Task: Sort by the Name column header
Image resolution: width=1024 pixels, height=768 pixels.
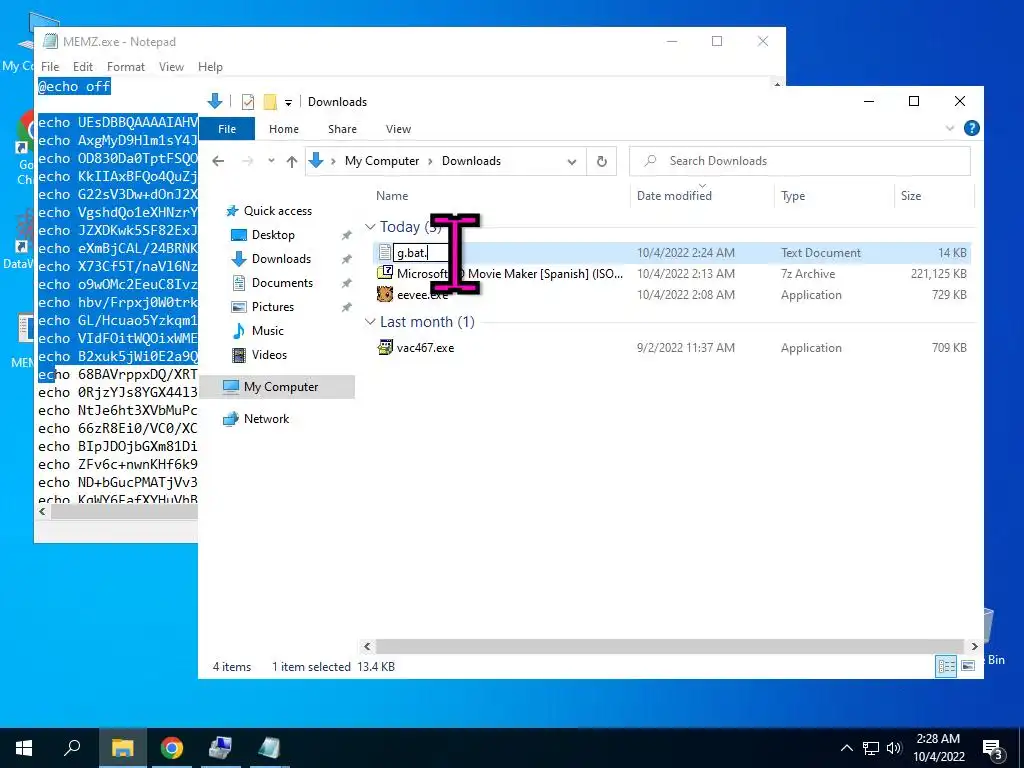Action: (x=392, y=196)
